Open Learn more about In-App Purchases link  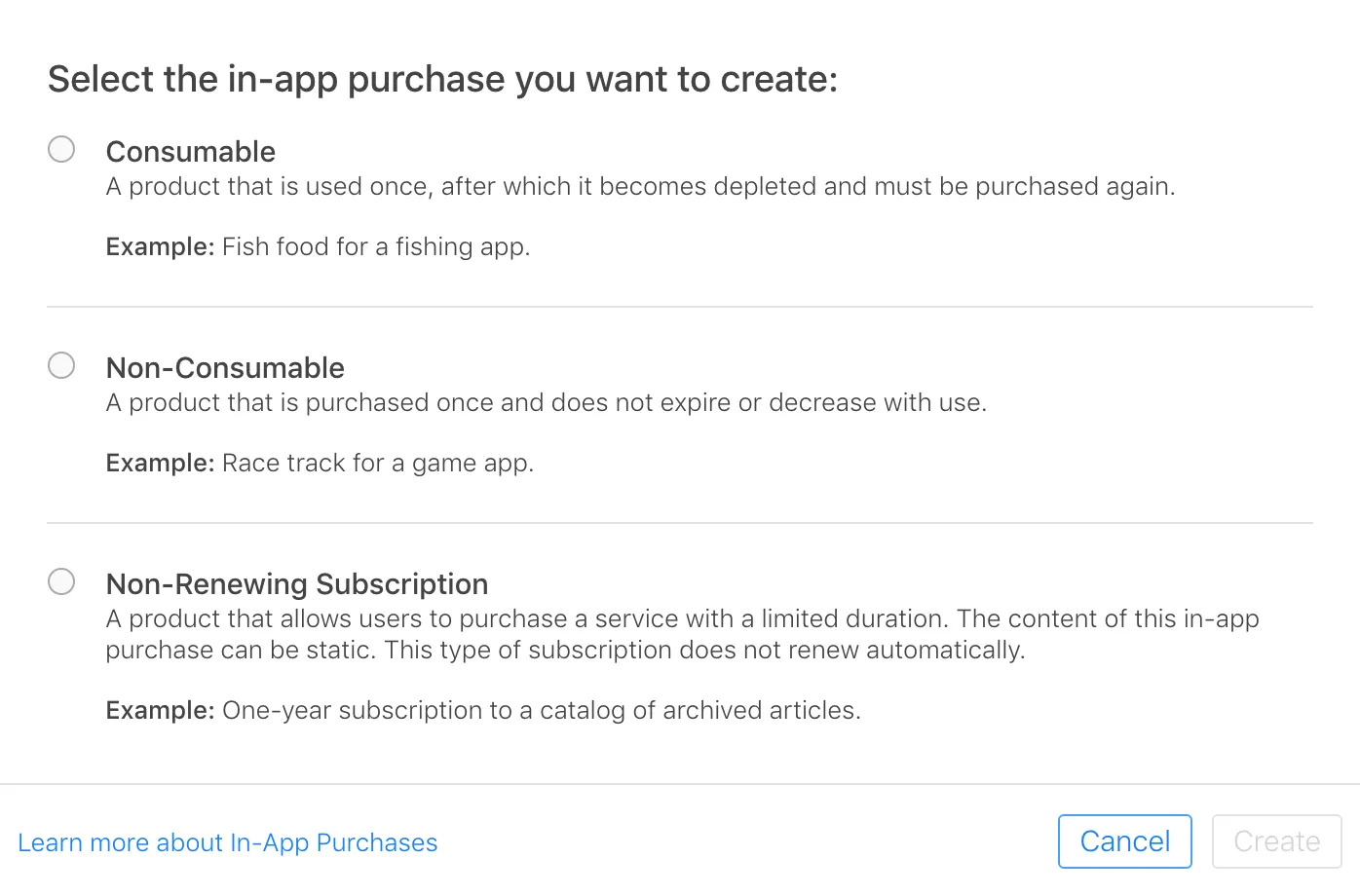[228, 842]
